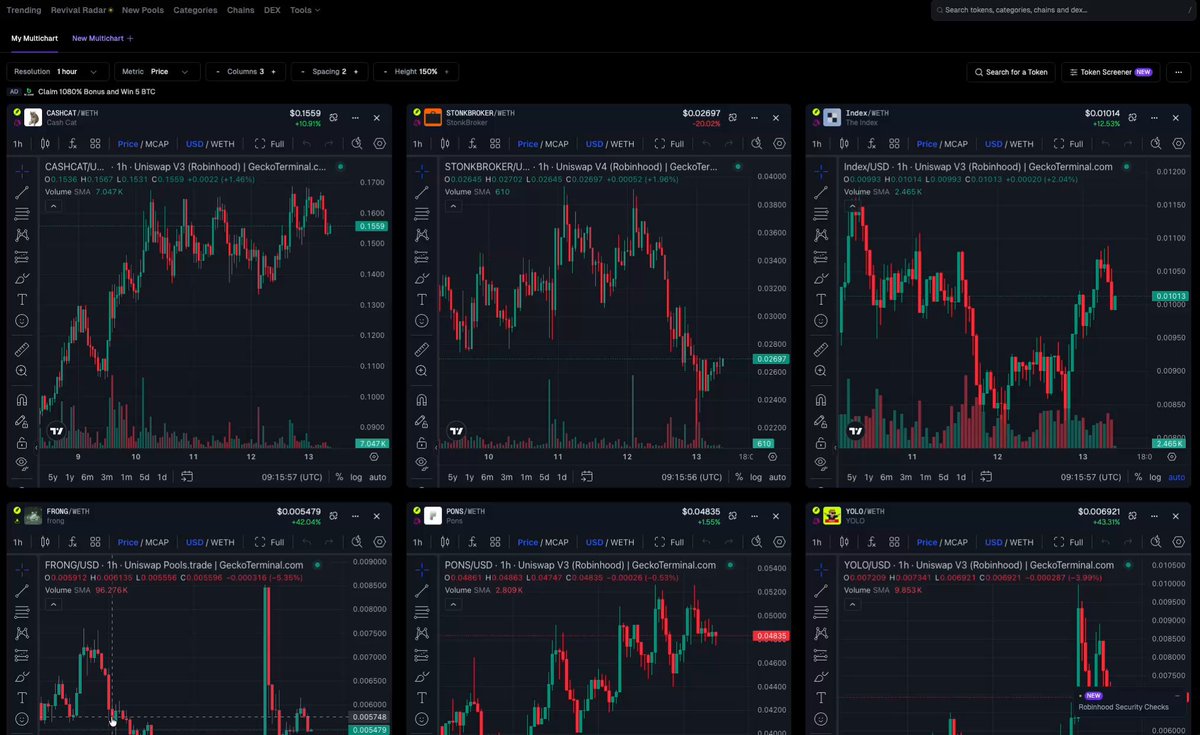
Task: Click swap icon in PONS card header
Action: click(x=734, y=516)
